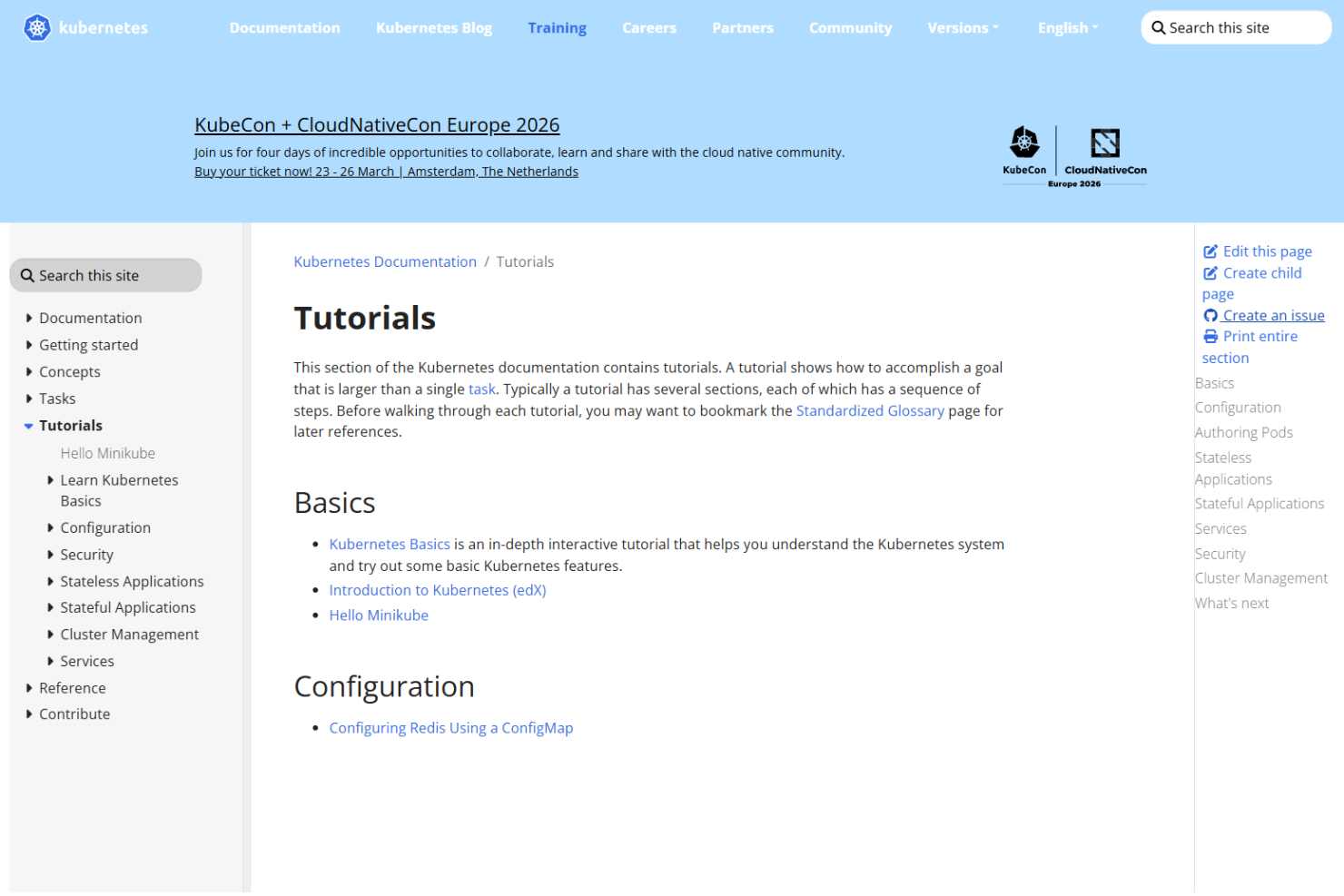Expand the Stateless Applications arrow

[x=51, y=582]
